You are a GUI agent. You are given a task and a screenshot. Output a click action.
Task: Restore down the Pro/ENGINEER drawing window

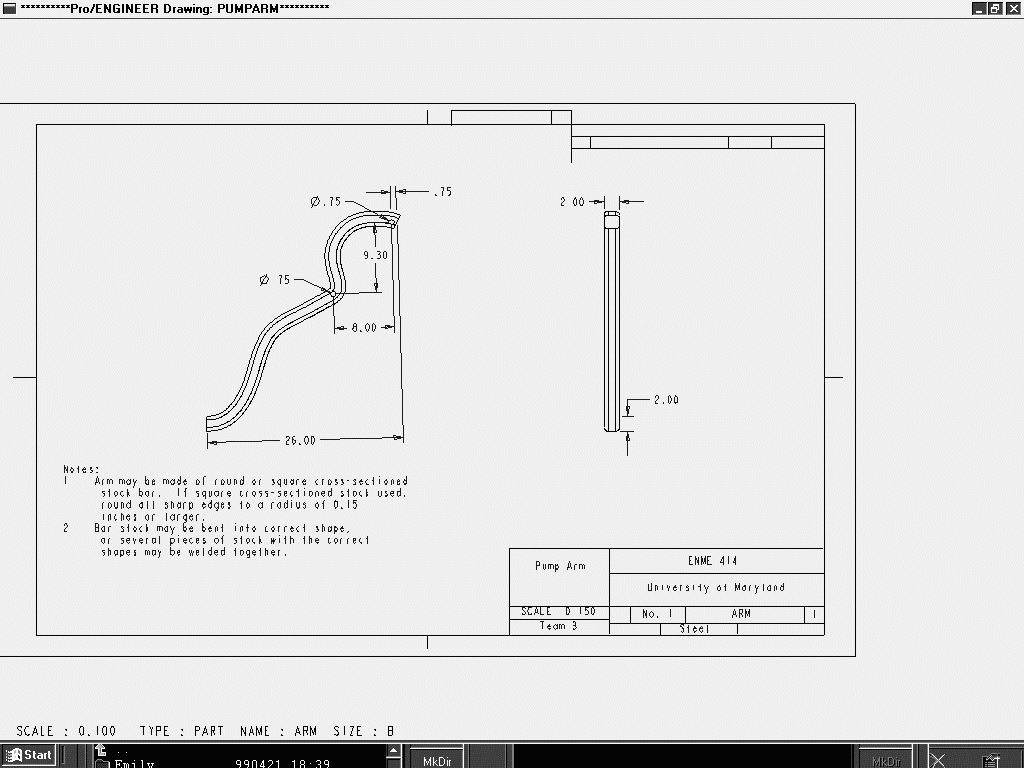click(995, 8)
